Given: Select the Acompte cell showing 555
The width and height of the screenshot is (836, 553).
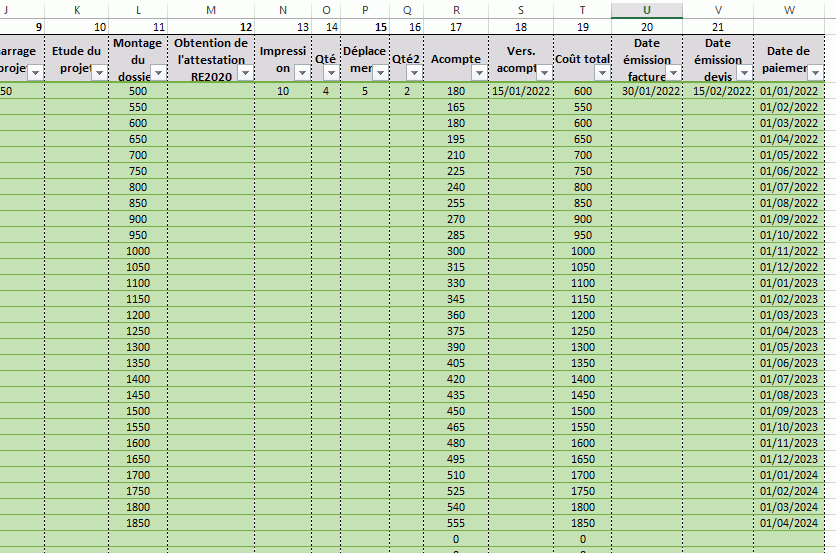Looking at the screenshot, I should [456, 523].
